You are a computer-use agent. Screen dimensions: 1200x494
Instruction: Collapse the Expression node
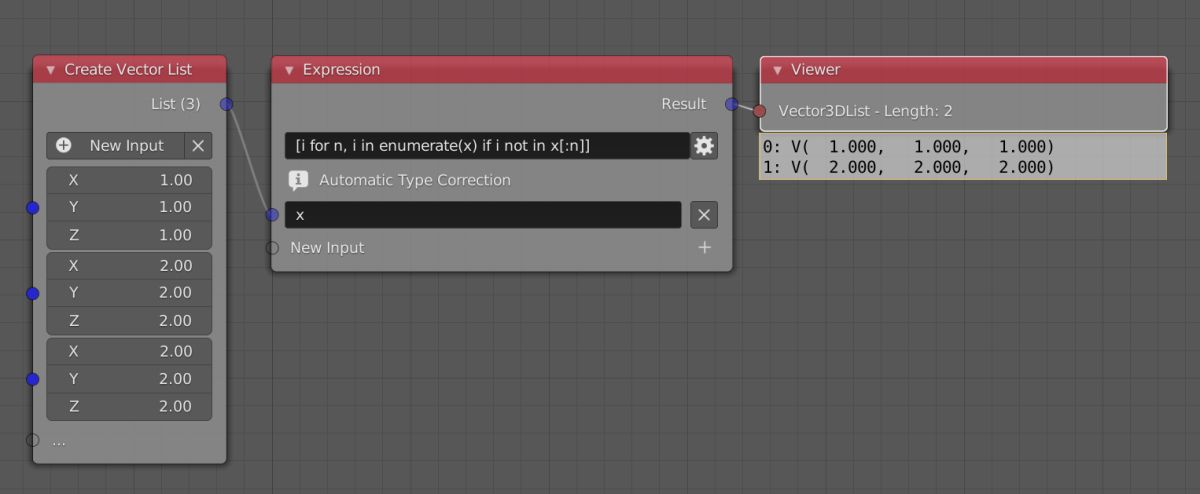[289, 70]
